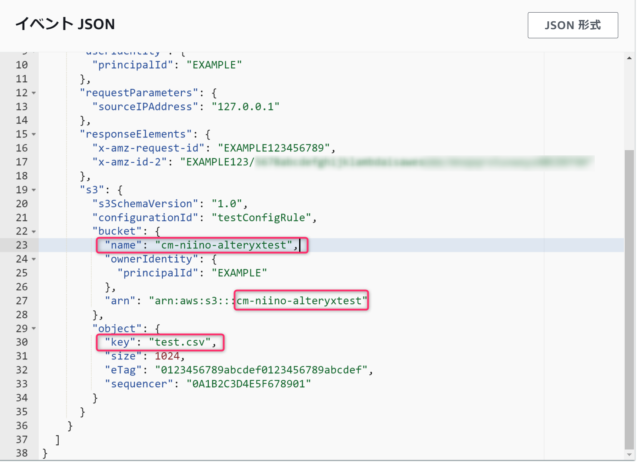Click the scrollbar up arrow

(629, 58)
